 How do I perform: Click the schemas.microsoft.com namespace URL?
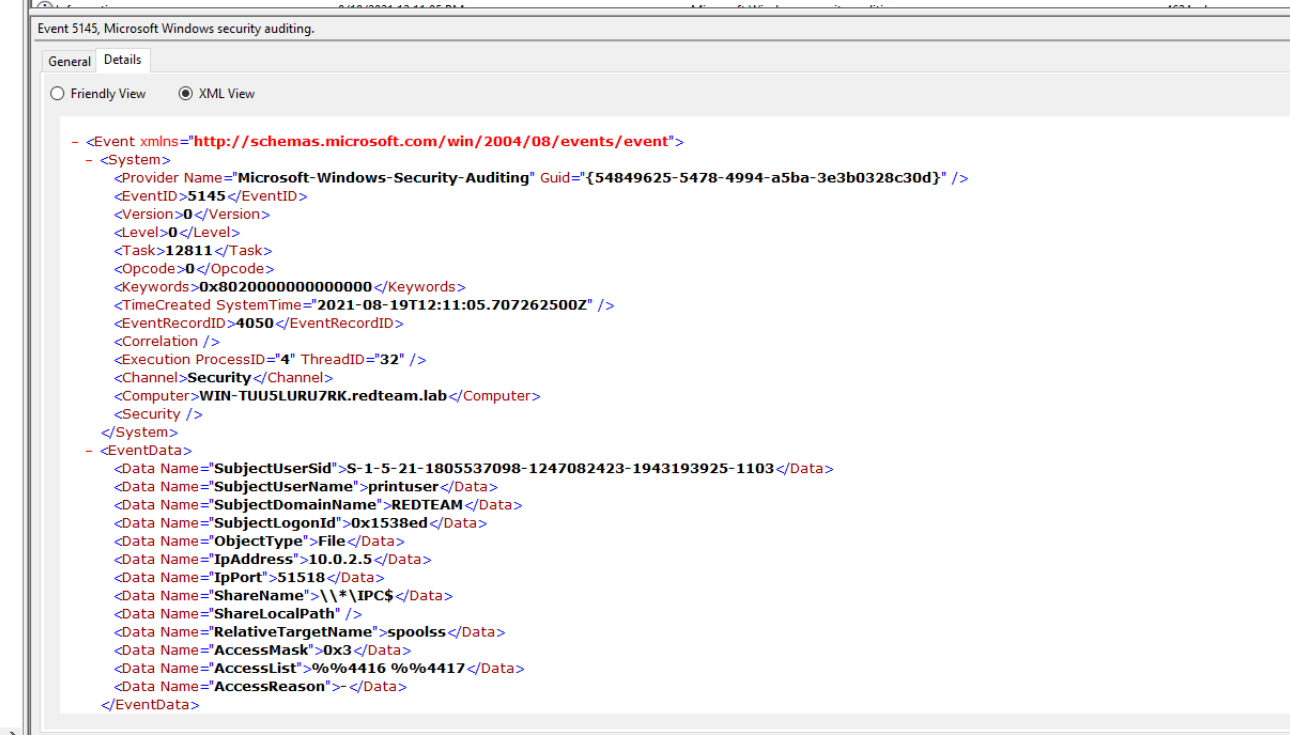click(431, 142)
